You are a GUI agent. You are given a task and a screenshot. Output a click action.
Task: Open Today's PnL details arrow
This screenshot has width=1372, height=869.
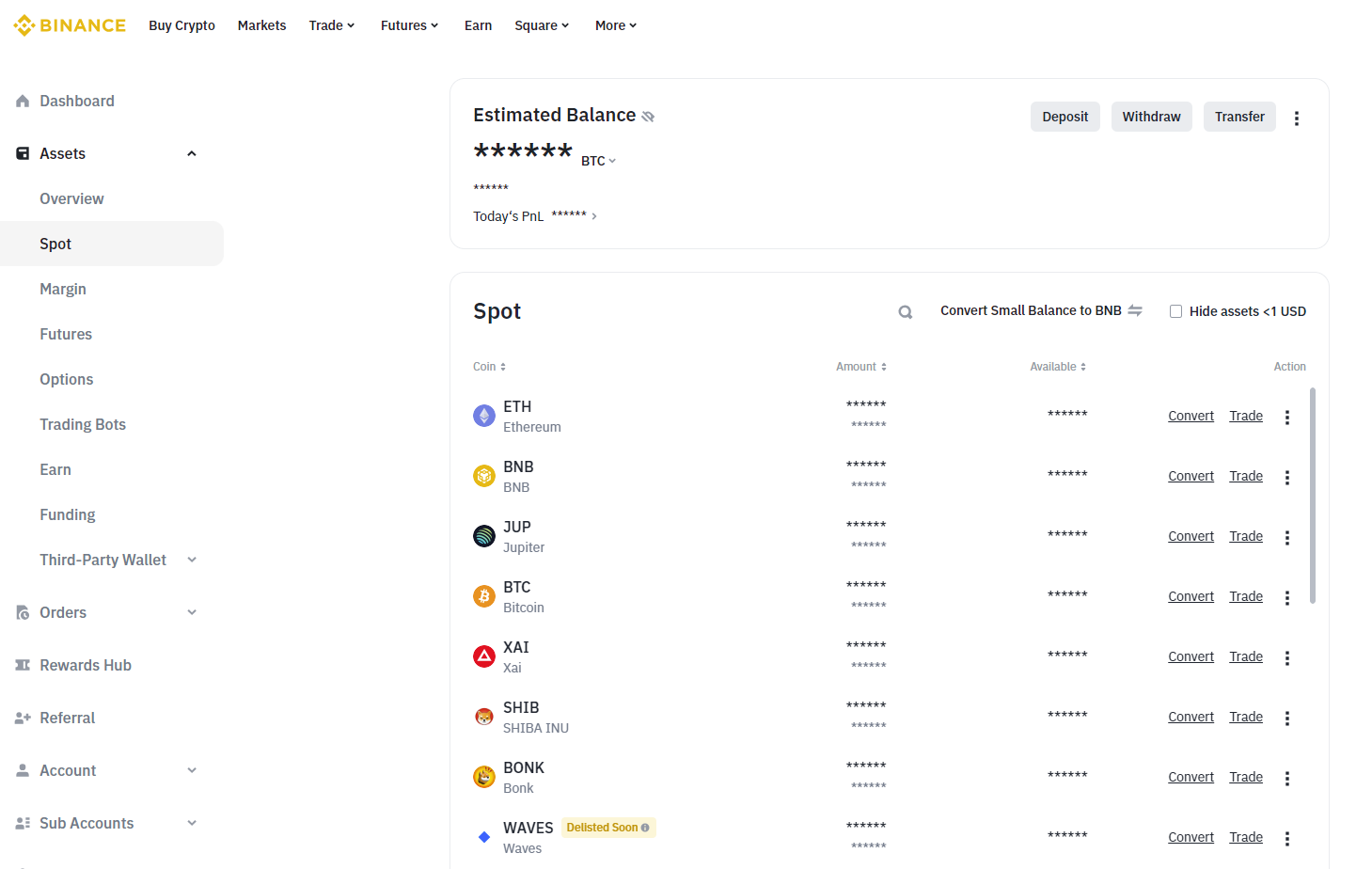coord(594,216)
